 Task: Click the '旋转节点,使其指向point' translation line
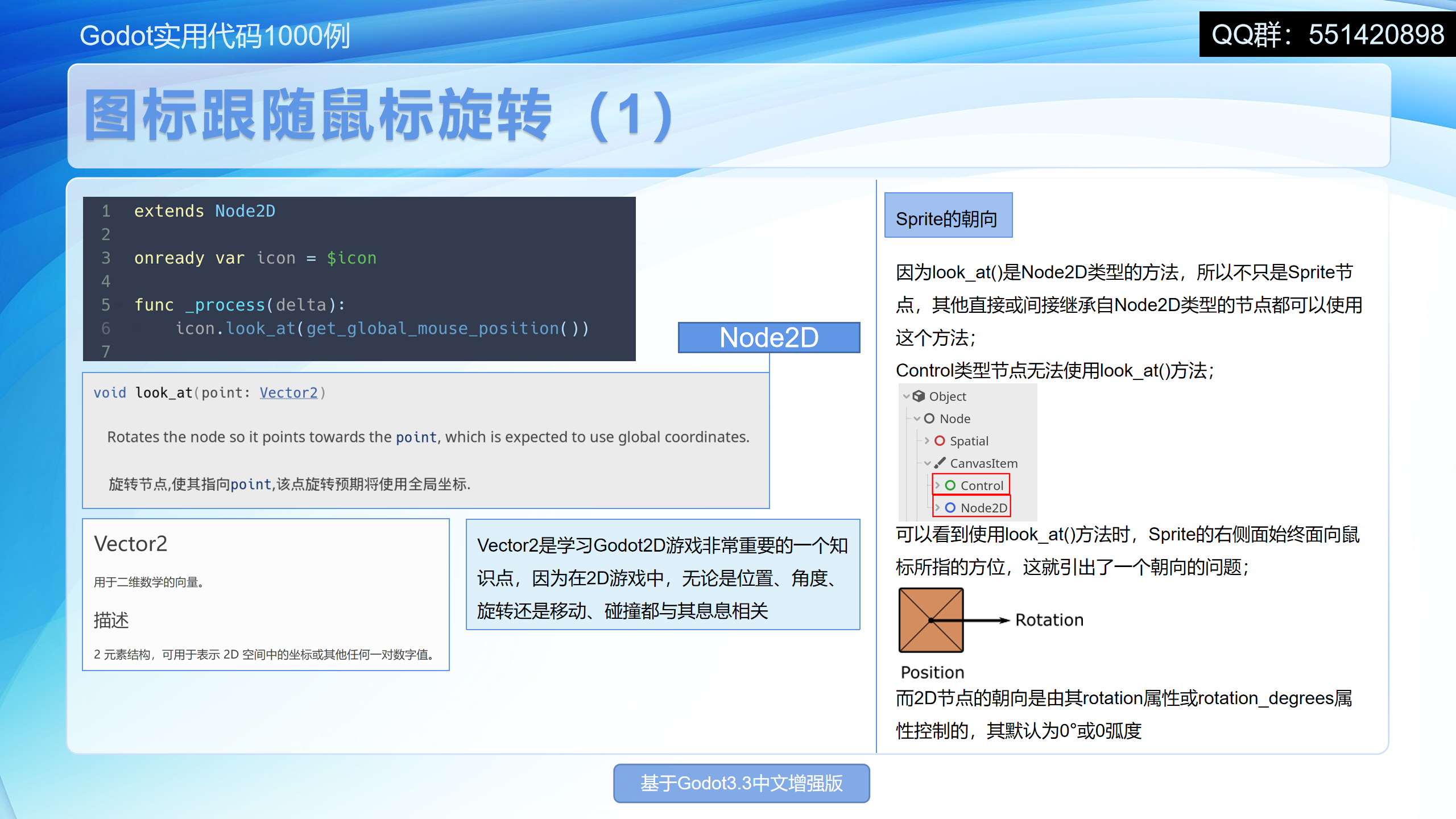click(x=289, y=484)
